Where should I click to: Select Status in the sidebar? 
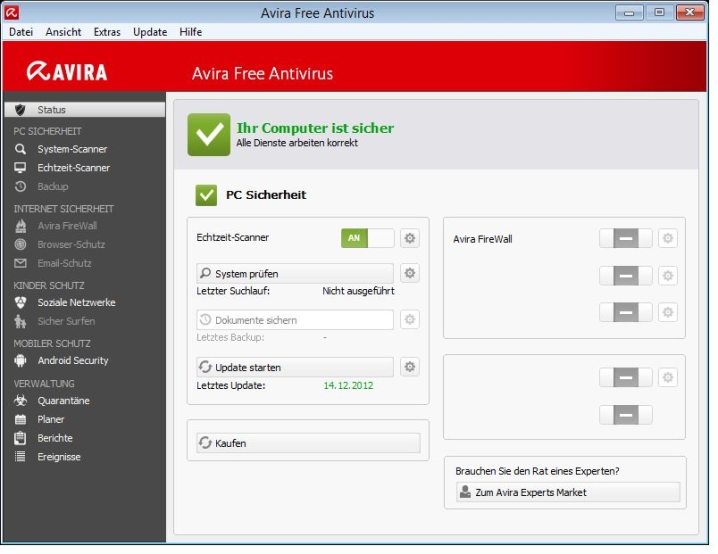click(84, 109)
